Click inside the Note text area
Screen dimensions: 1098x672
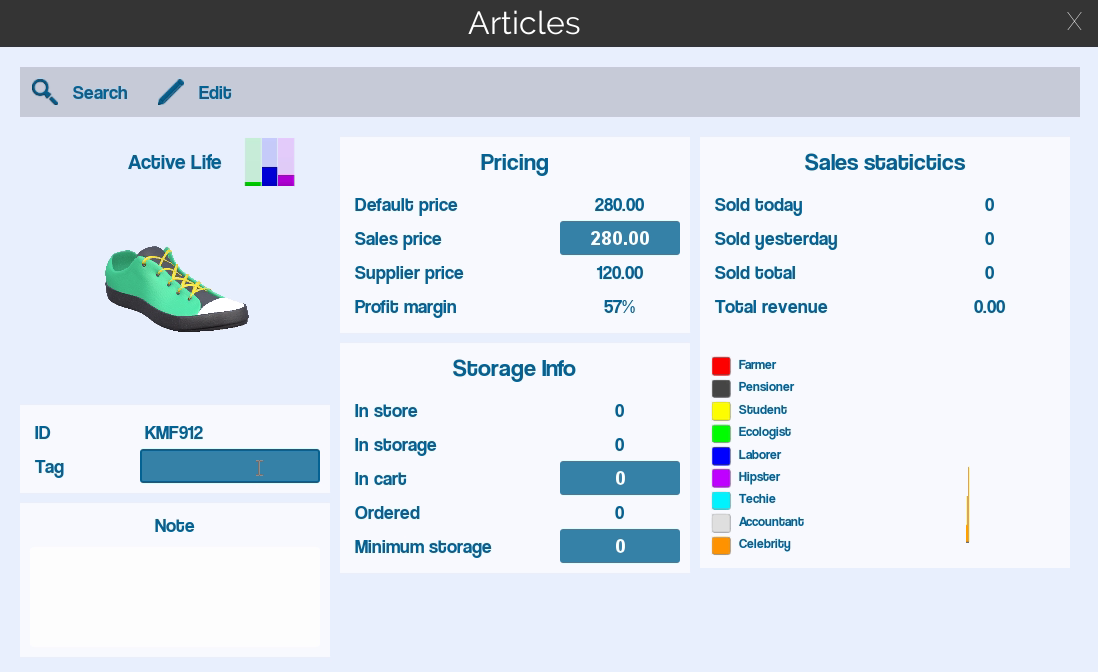[x=175, y=597]
